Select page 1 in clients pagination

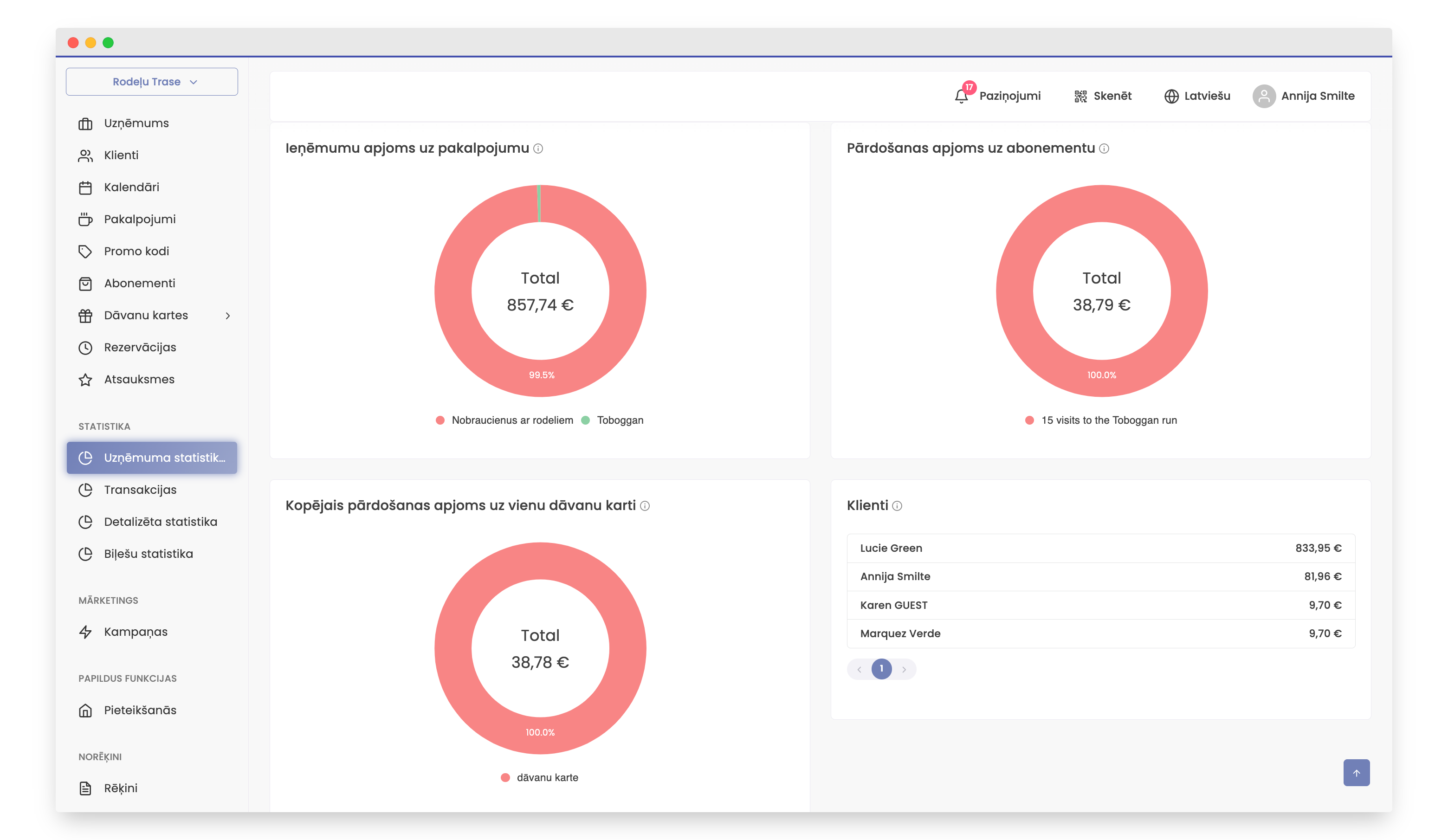(x=881, y=669)
